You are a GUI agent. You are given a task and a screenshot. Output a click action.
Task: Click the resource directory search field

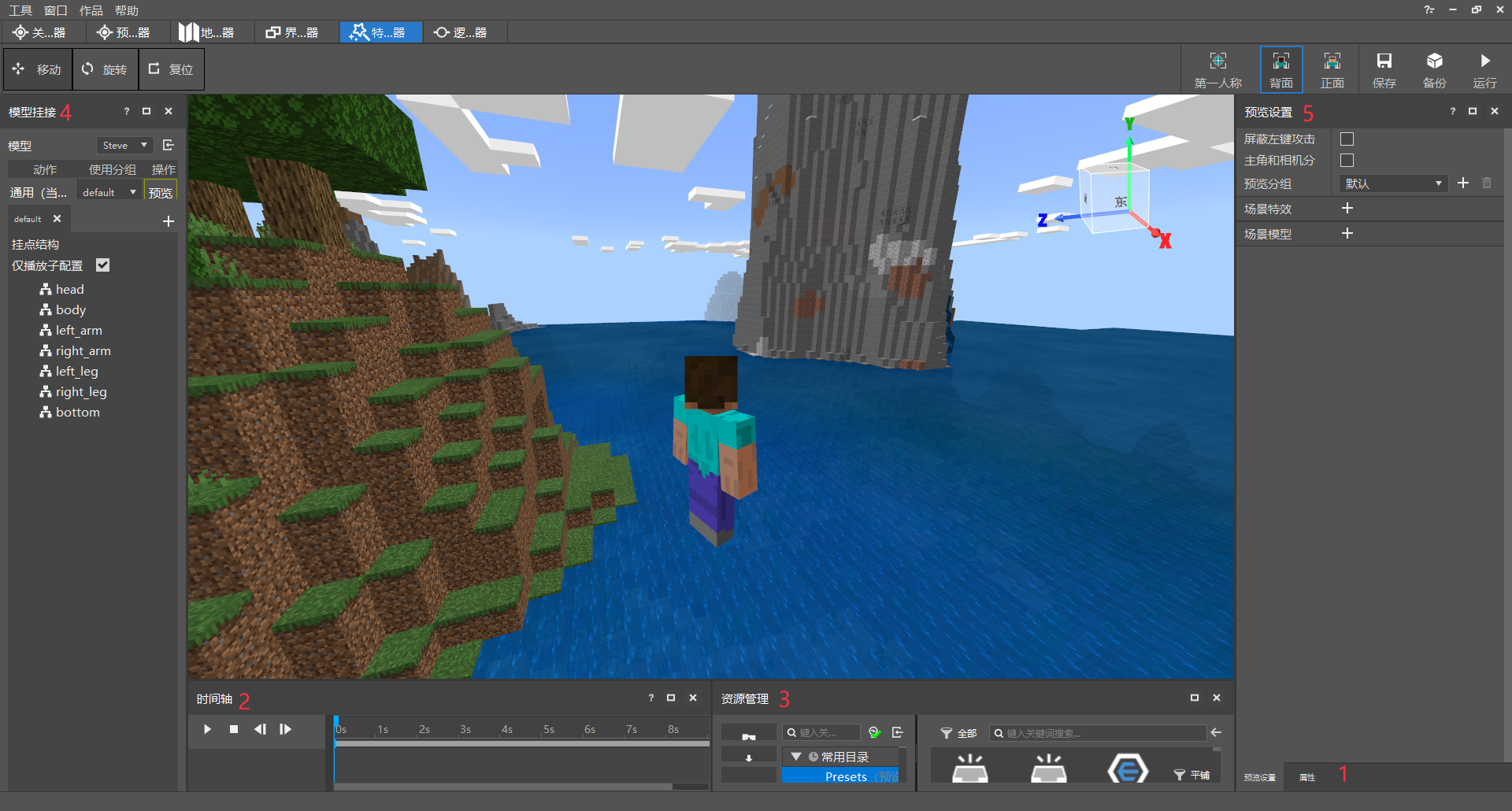coord(821,732)
